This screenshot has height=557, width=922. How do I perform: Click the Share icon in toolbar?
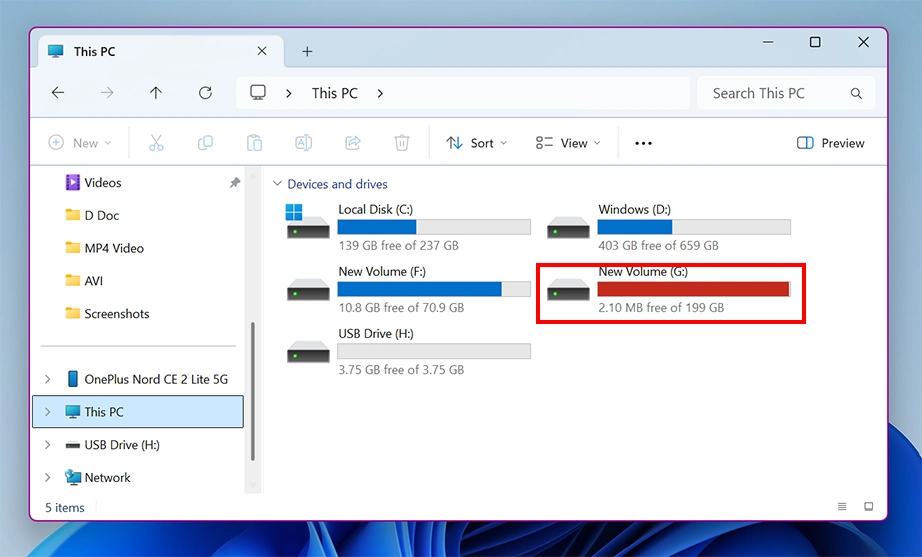[353, 143]
